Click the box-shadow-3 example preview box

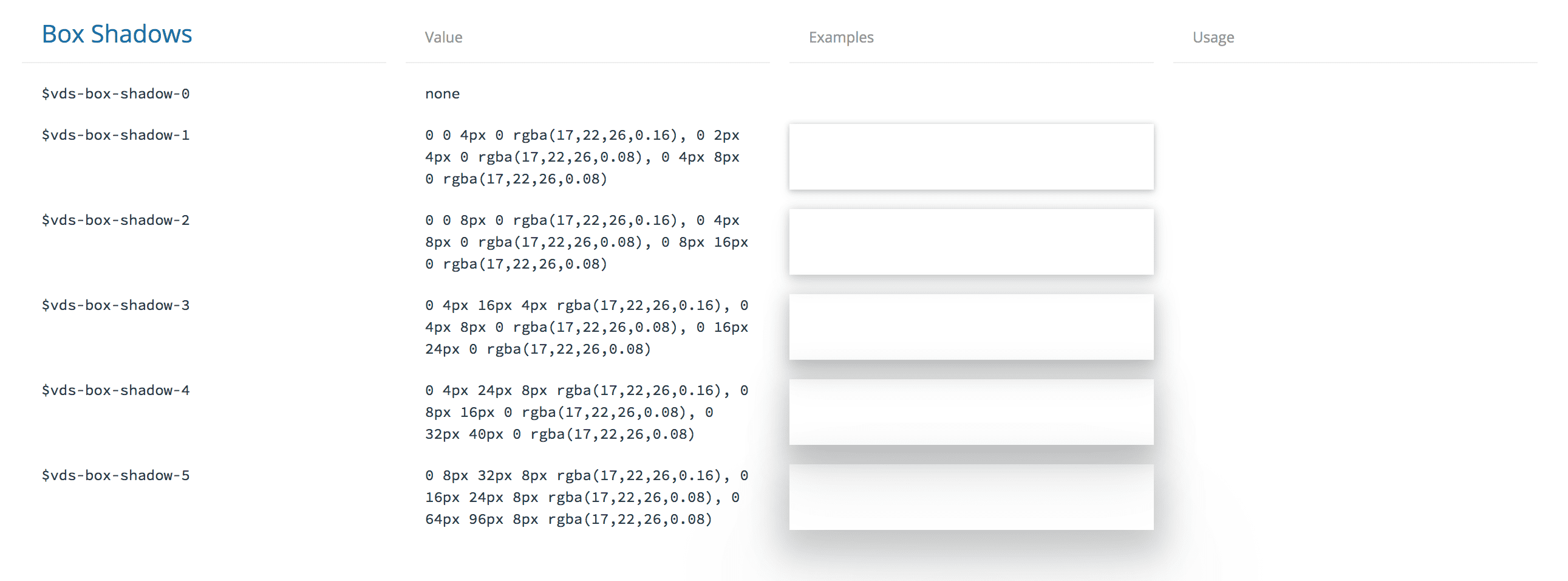pos(971,327)
